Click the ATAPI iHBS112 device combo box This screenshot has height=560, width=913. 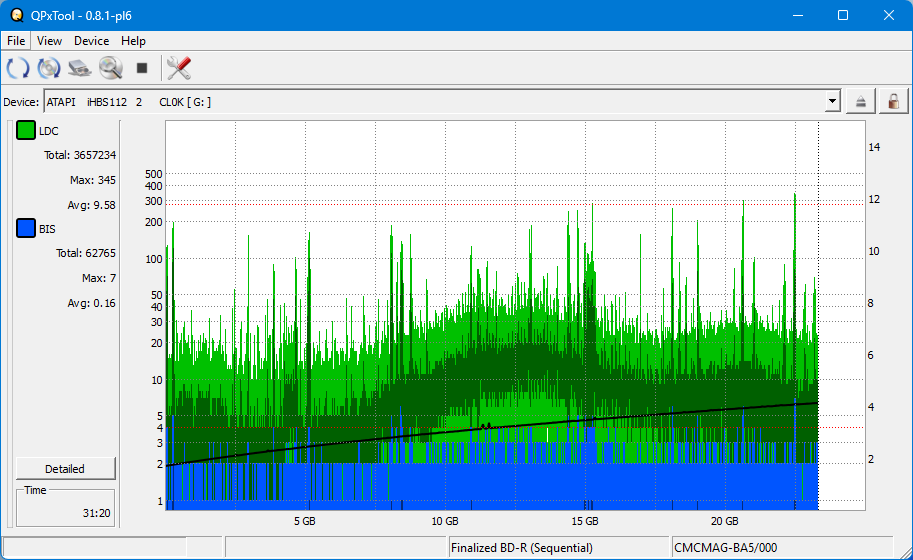(x=442, y=102)
